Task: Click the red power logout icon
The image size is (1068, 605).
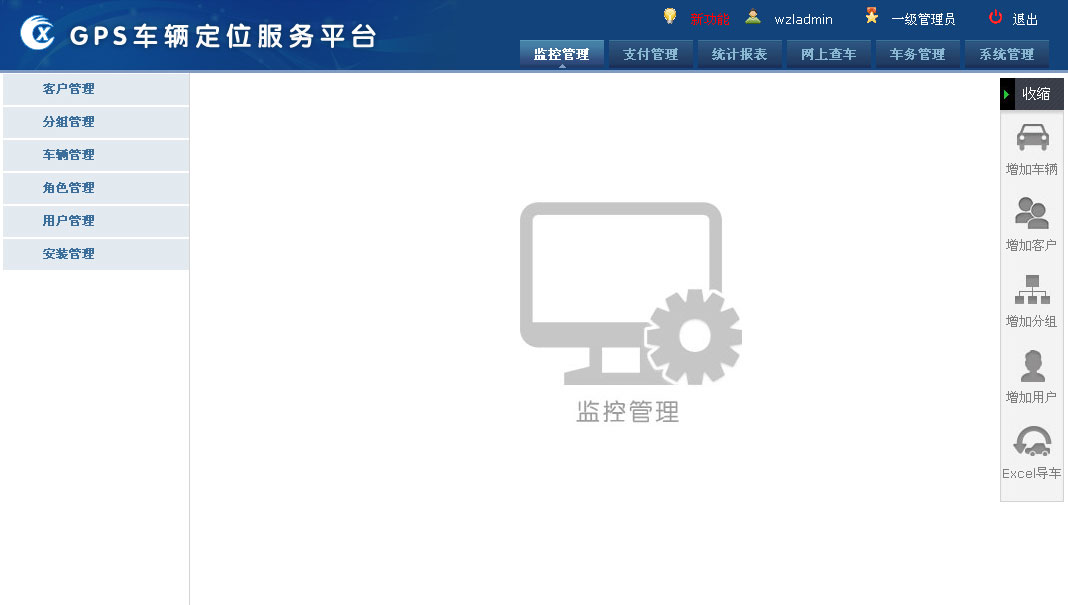Action: (x=995, y=17)
